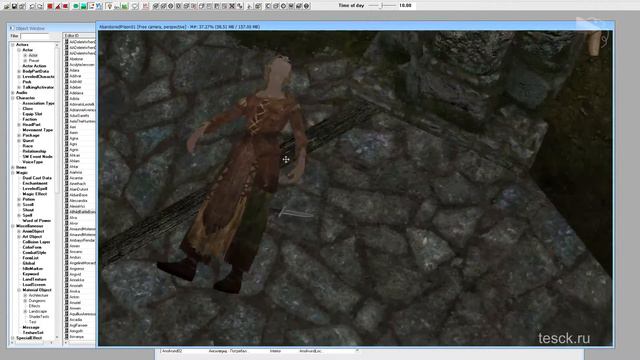Viewport: 640px width, 360px height.
Task: Select the Class tree item
Action: pyautogui.click(x=28, y=109)
